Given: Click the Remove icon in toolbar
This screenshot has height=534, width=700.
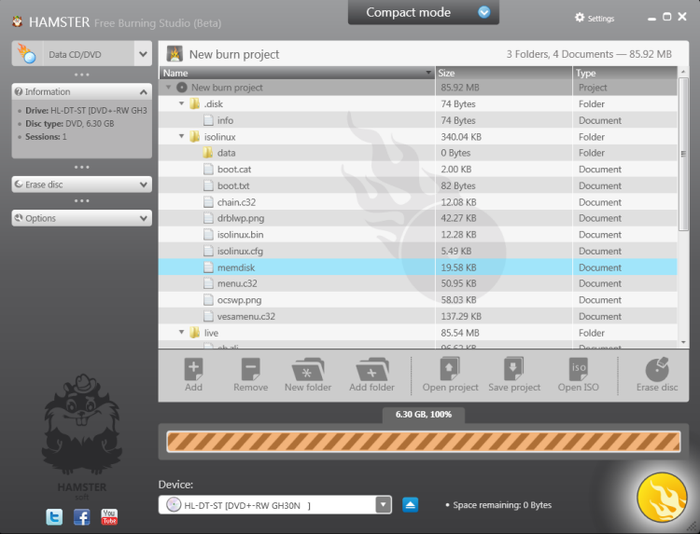Looking at the screenshot, I should point(250,375).
